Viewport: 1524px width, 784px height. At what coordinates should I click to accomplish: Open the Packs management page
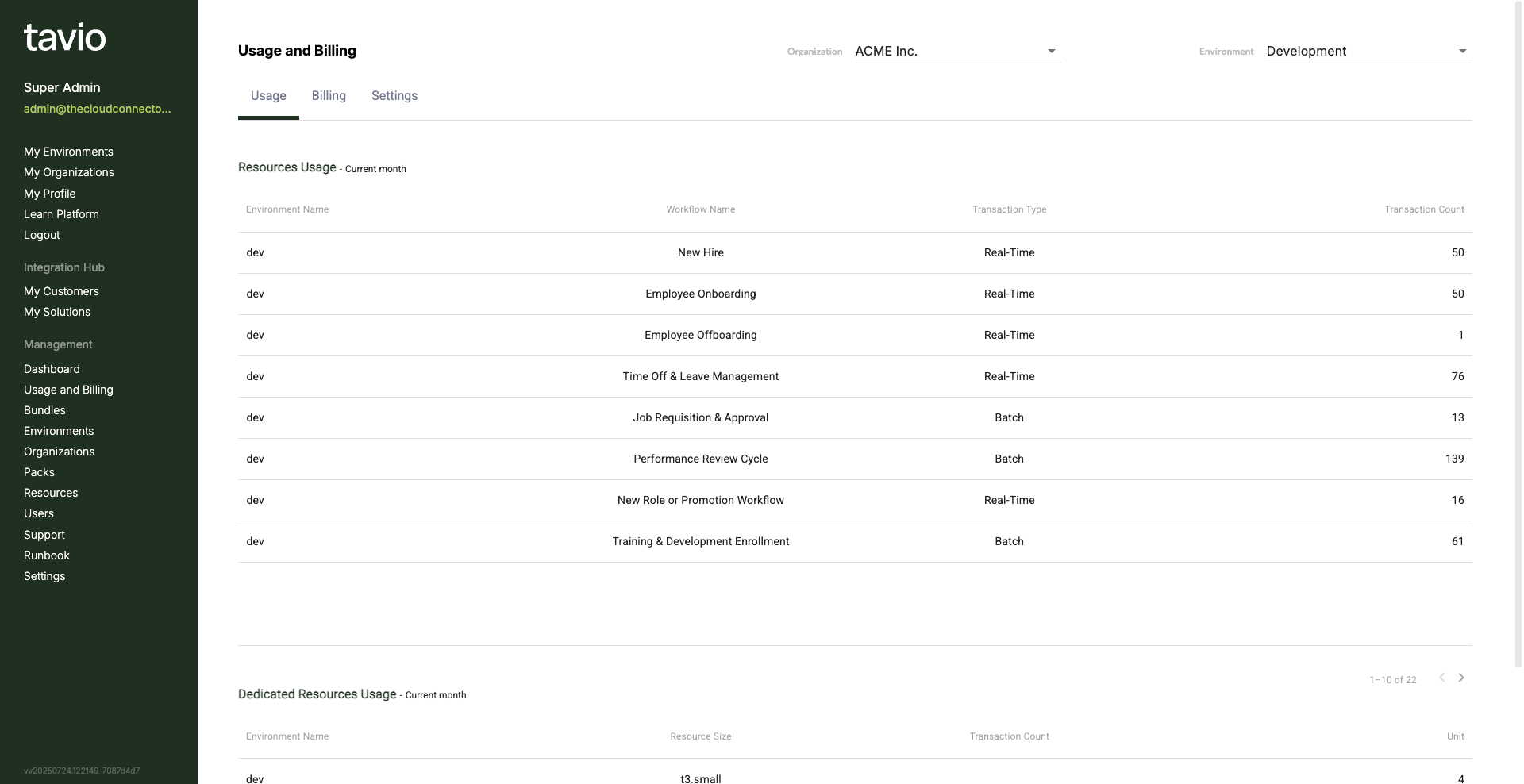[39, 472]
